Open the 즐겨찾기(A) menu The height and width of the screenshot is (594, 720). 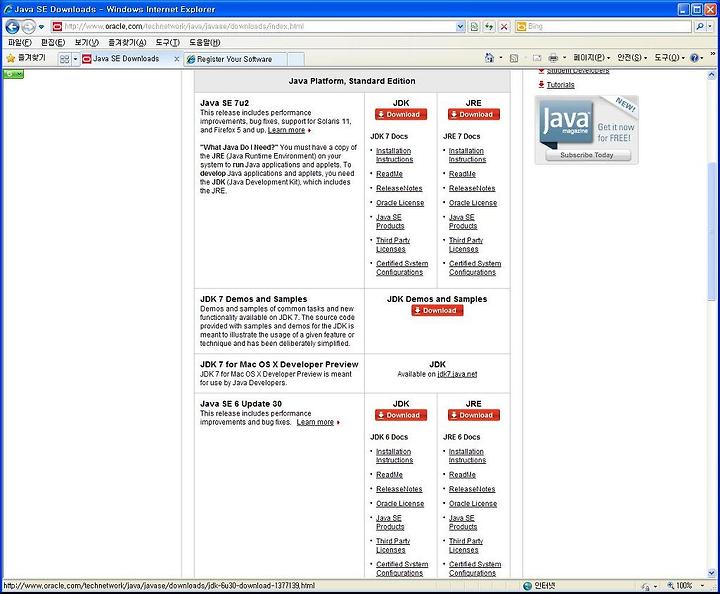127,43
